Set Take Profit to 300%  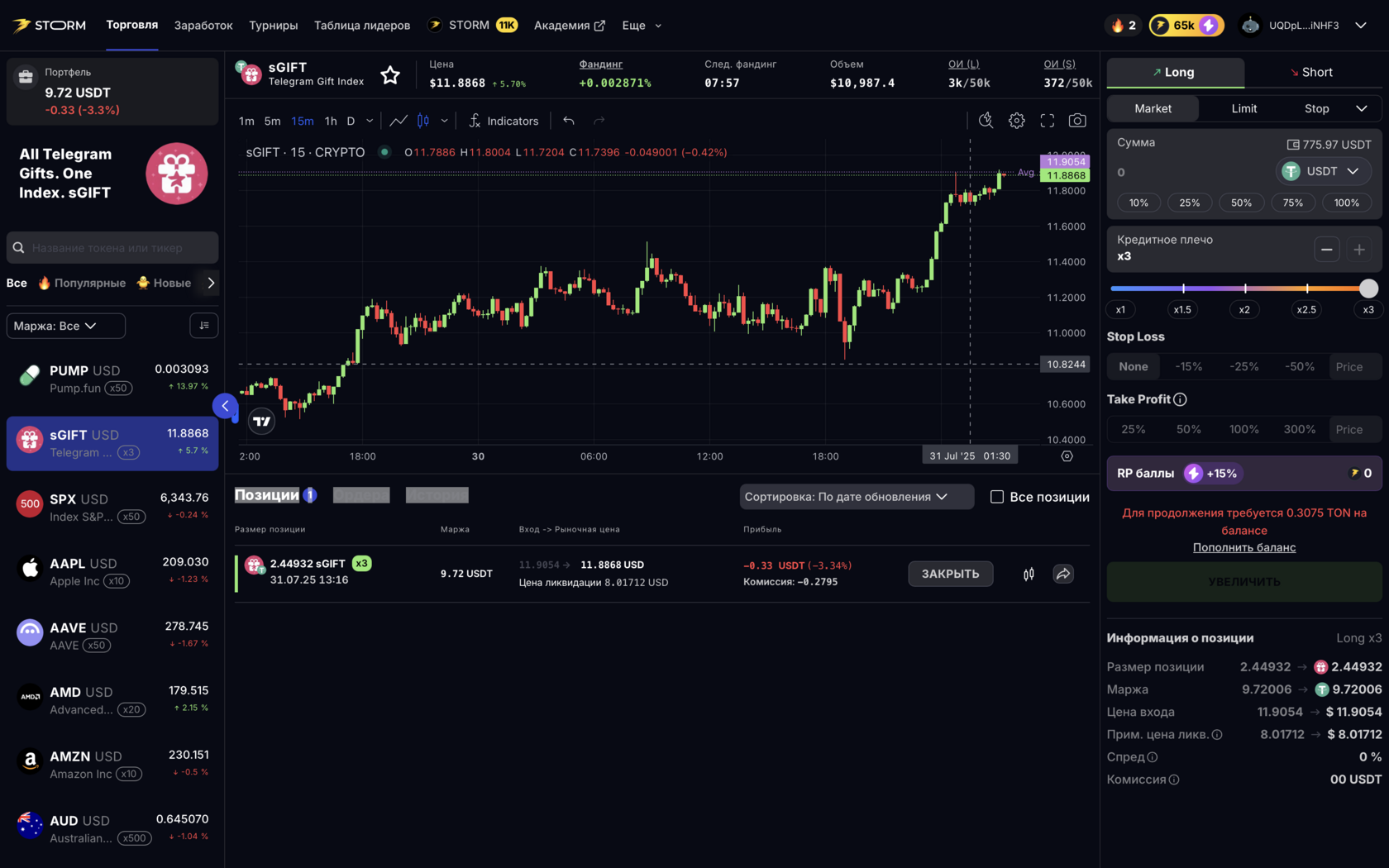(x=1300, y=429)
